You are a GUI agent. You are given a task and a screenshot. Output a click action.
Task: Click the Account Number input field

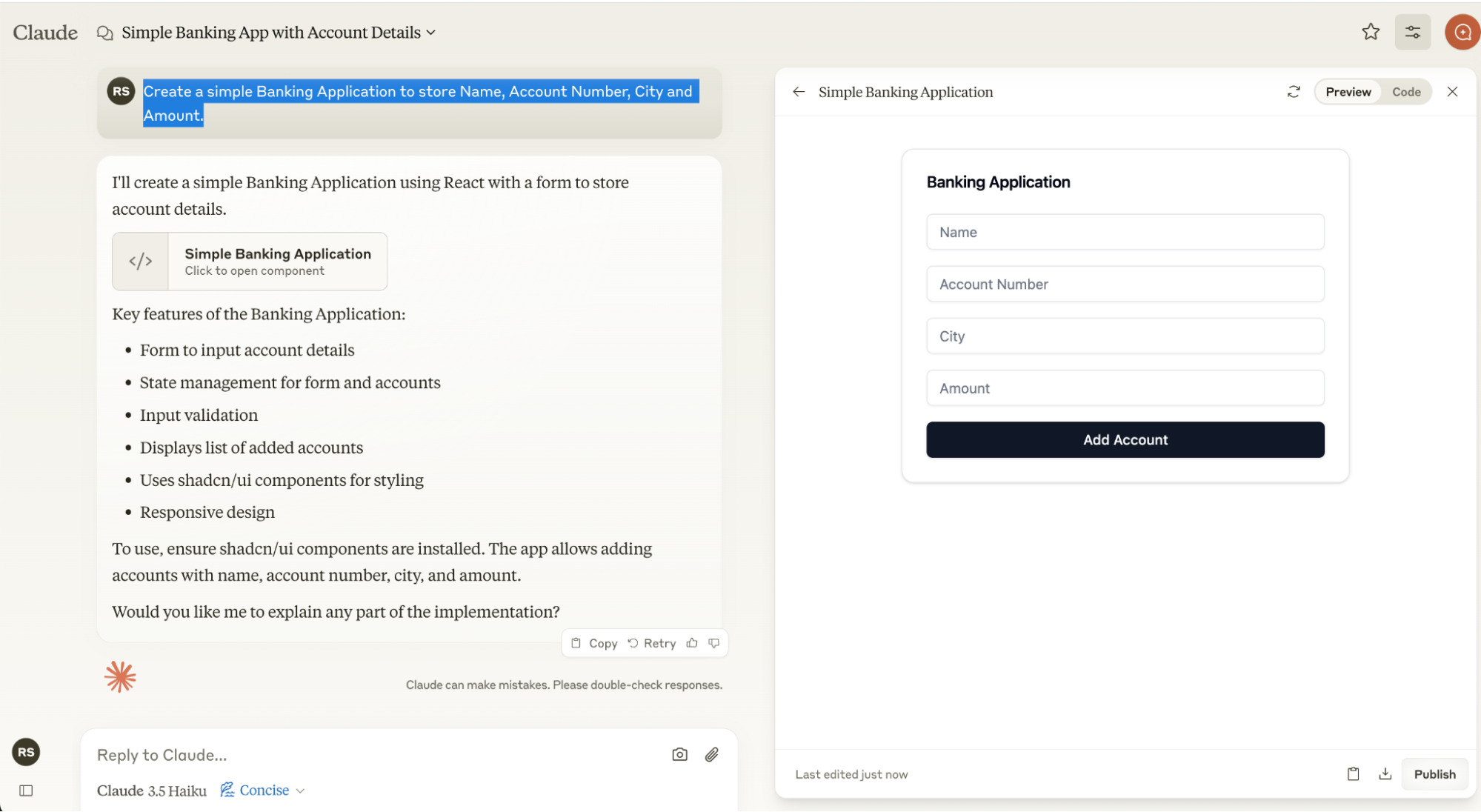(x=1125, y=284)
